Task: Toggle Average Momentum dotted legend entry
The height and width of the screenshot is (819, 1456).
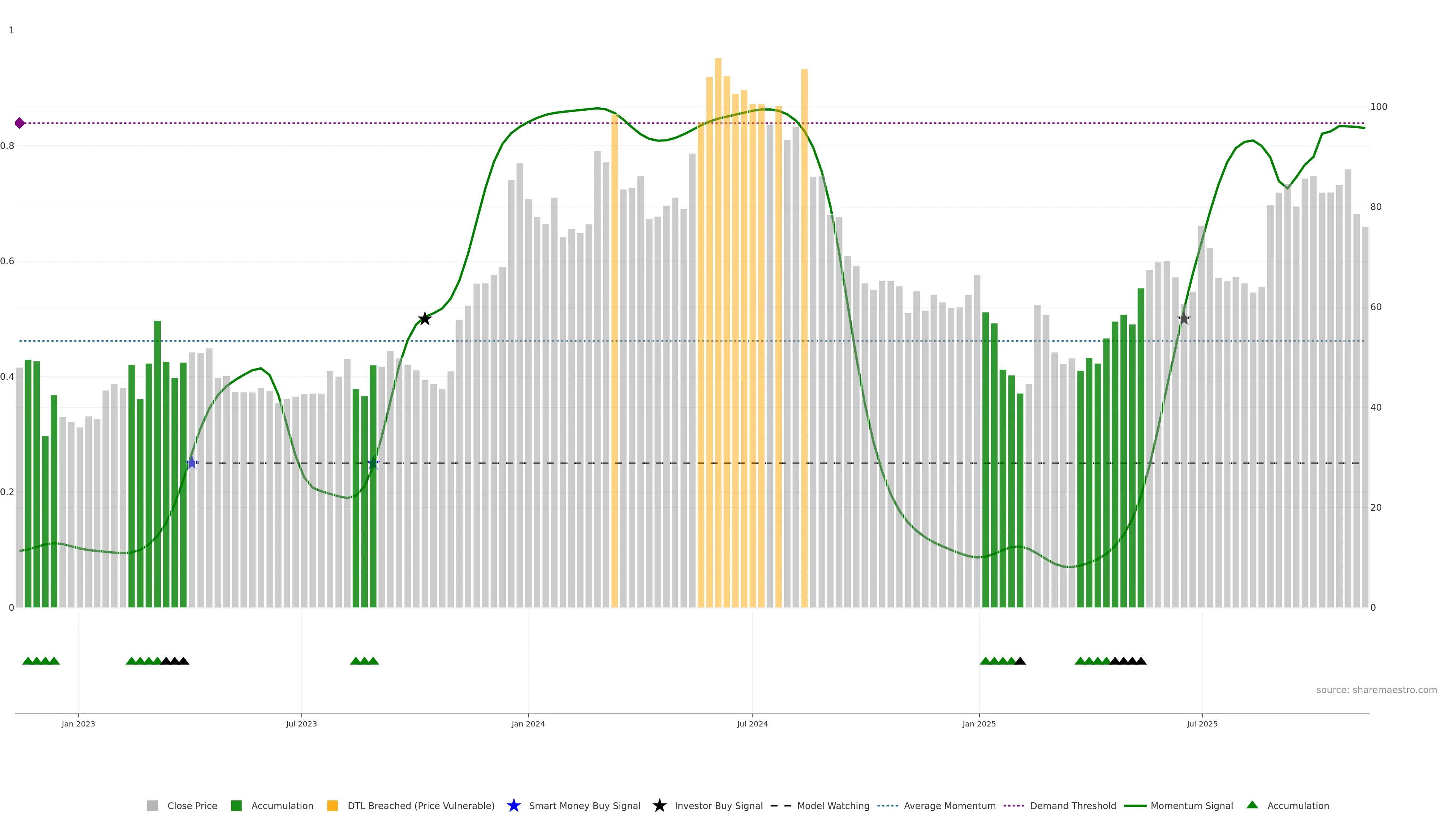Action: (x=887, y=805)
